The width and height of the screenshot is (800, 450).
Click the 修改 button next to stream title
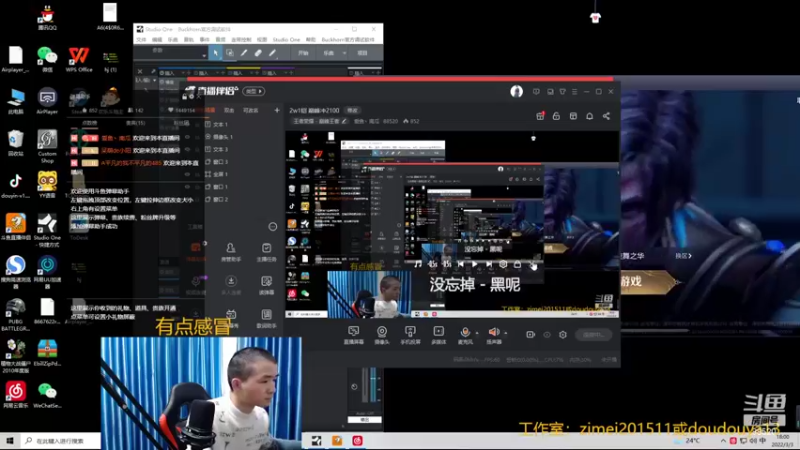[352, 110]
